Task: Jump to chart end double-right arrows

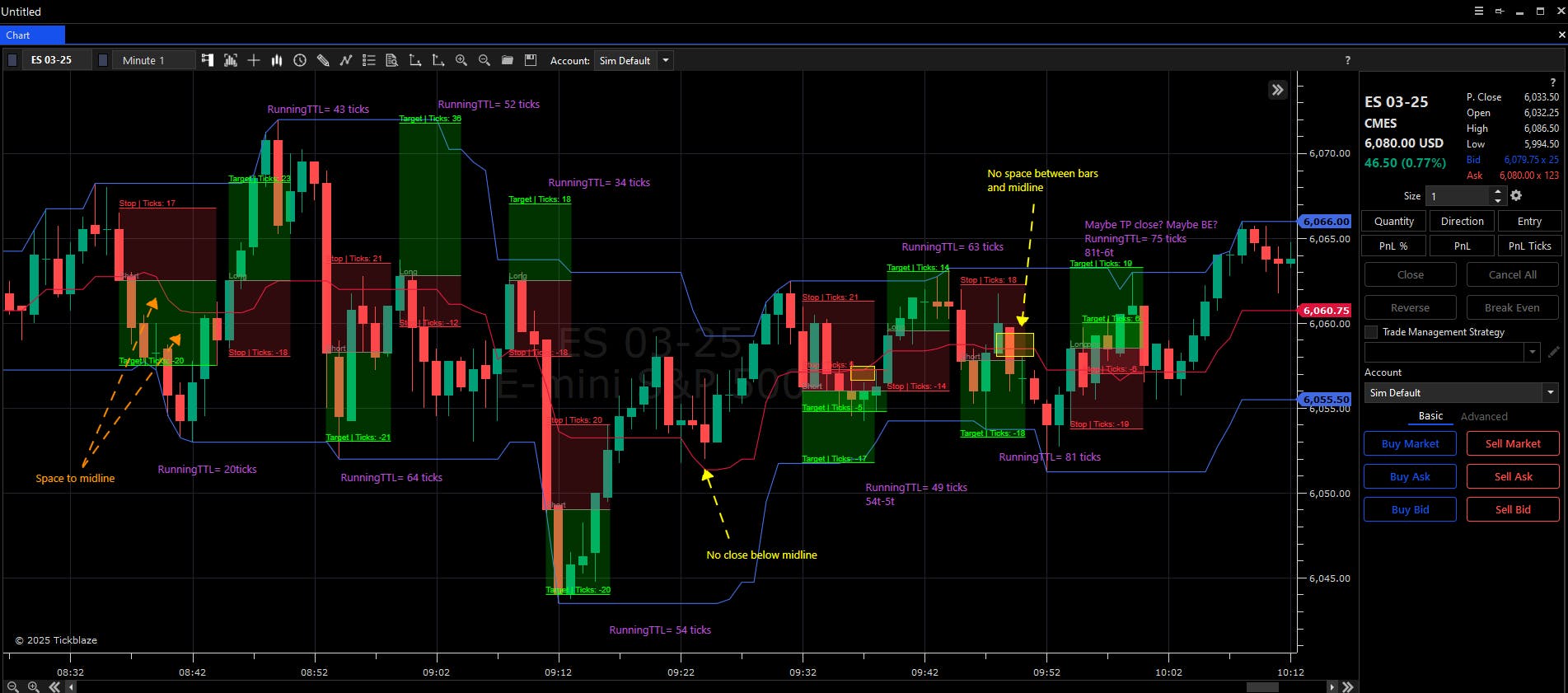Action: tap(1348, 686)
